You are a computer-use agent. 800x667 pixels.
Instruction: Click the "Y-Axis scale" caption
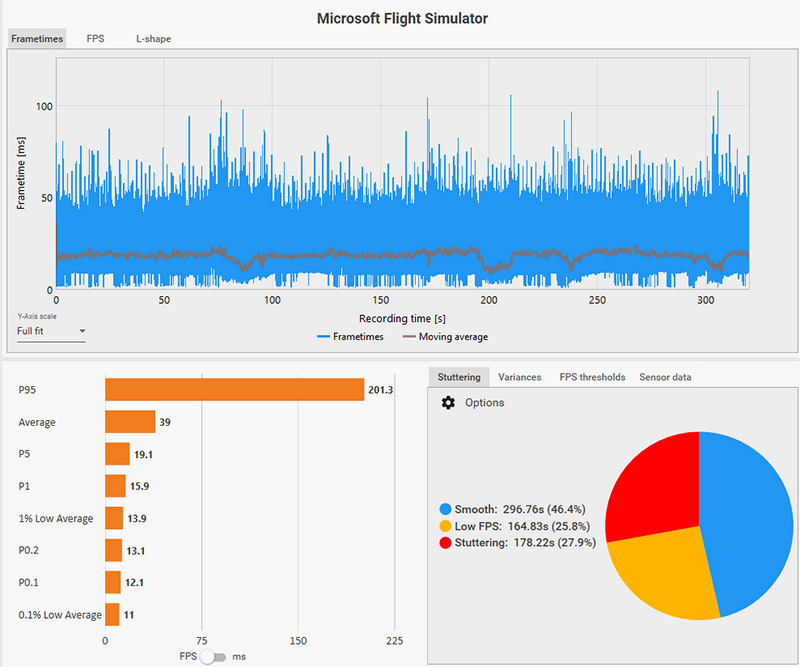pos(37,316)
